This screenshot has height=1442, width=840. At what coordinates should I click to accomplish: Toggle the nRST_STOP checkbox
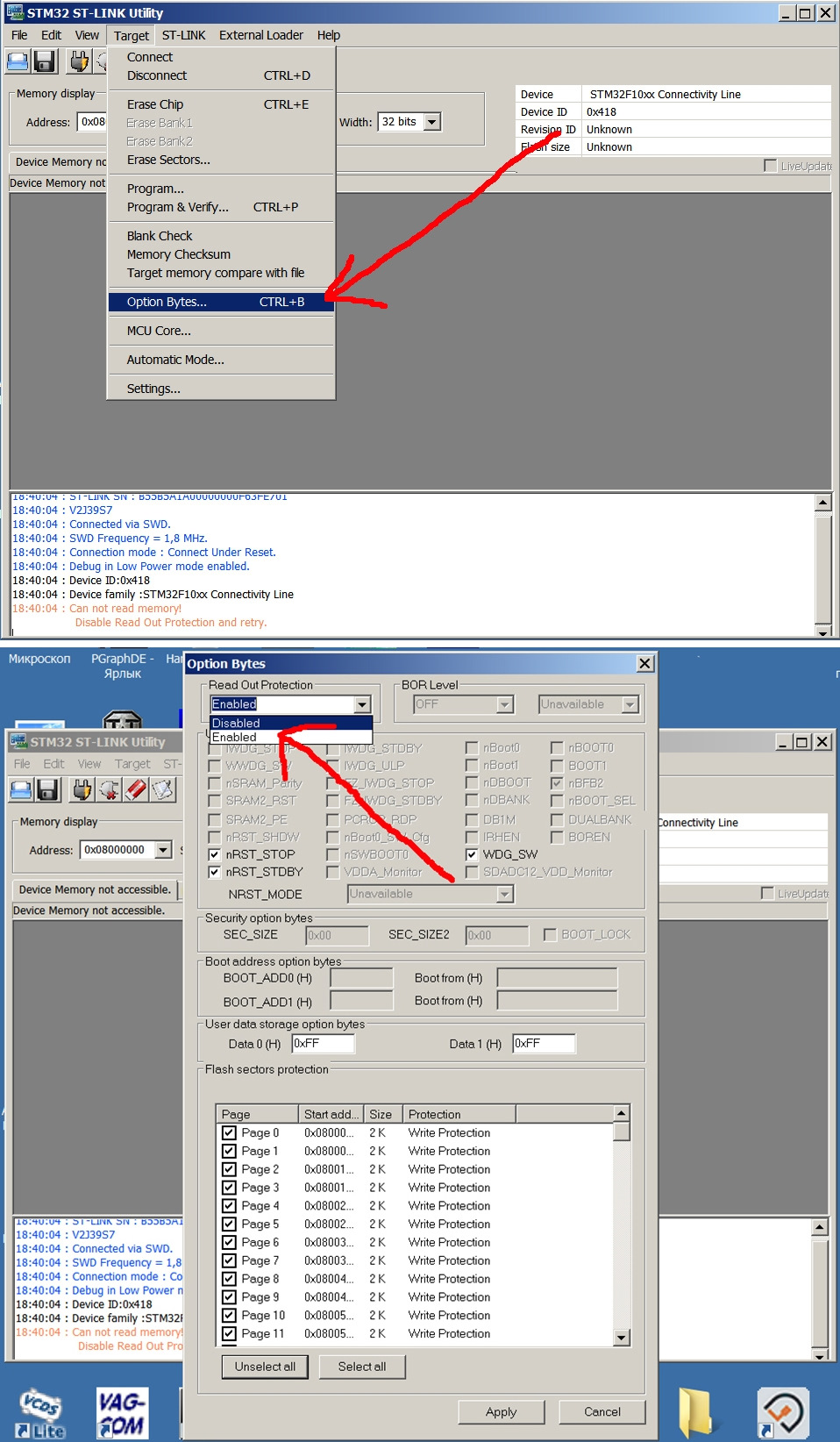pyautogui.click(x=214, y=854)
